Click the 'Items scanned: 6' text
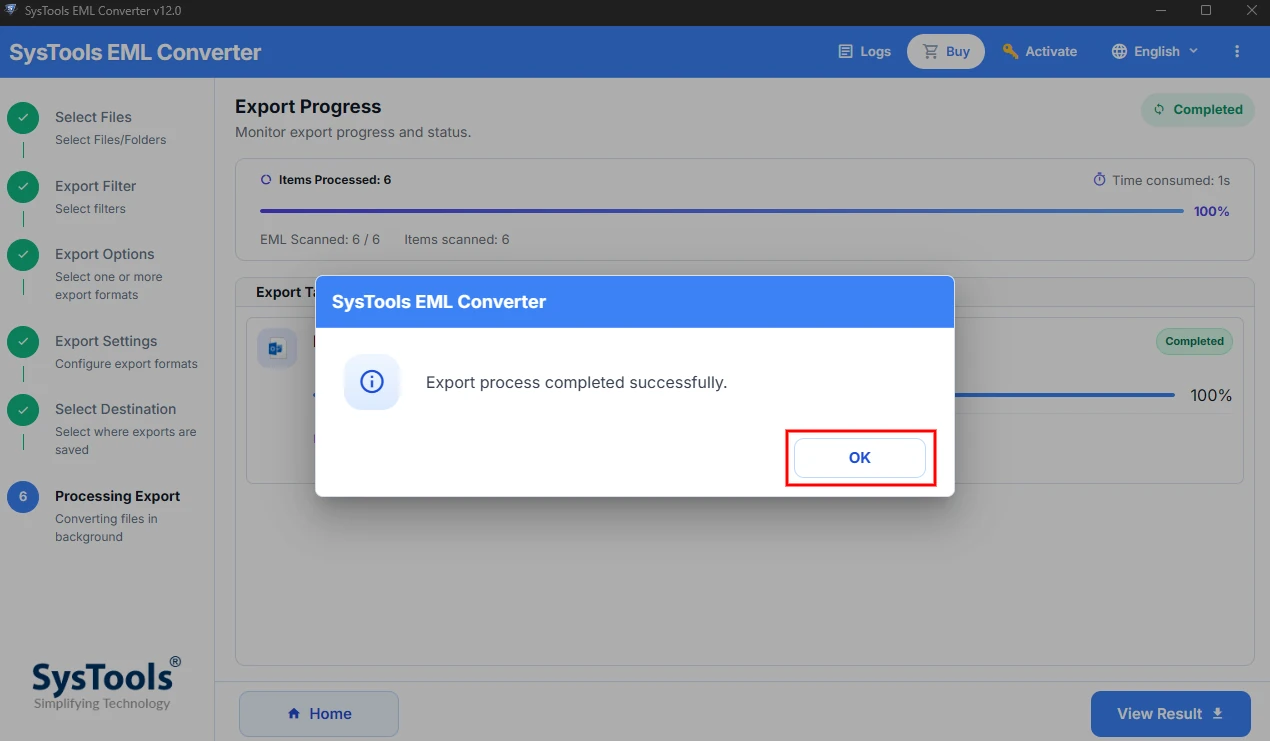Viewport: 1270px width, 741px height. 457,240
